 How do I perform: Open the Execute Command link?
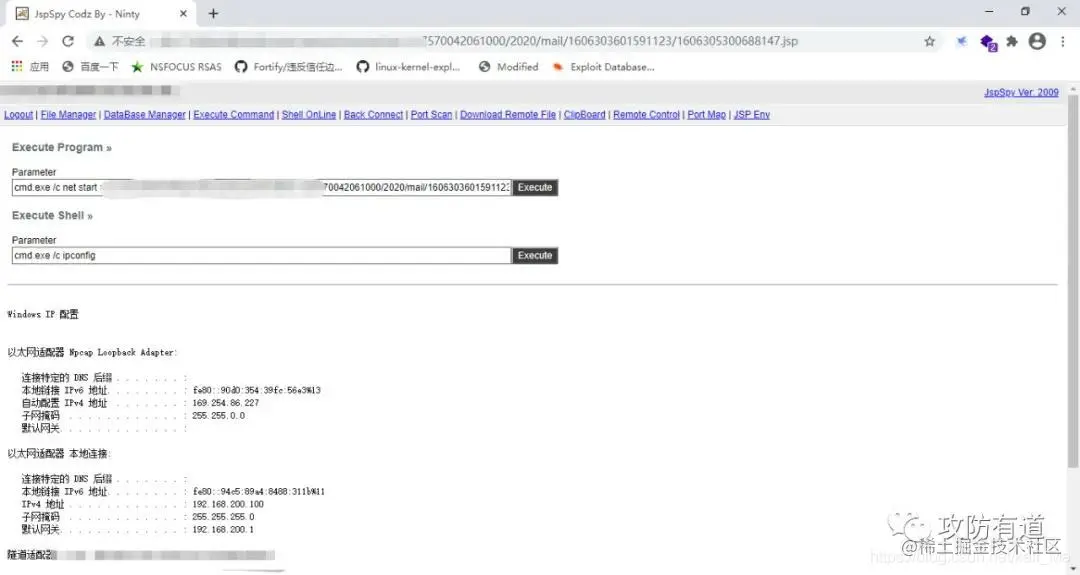(233, 115)
